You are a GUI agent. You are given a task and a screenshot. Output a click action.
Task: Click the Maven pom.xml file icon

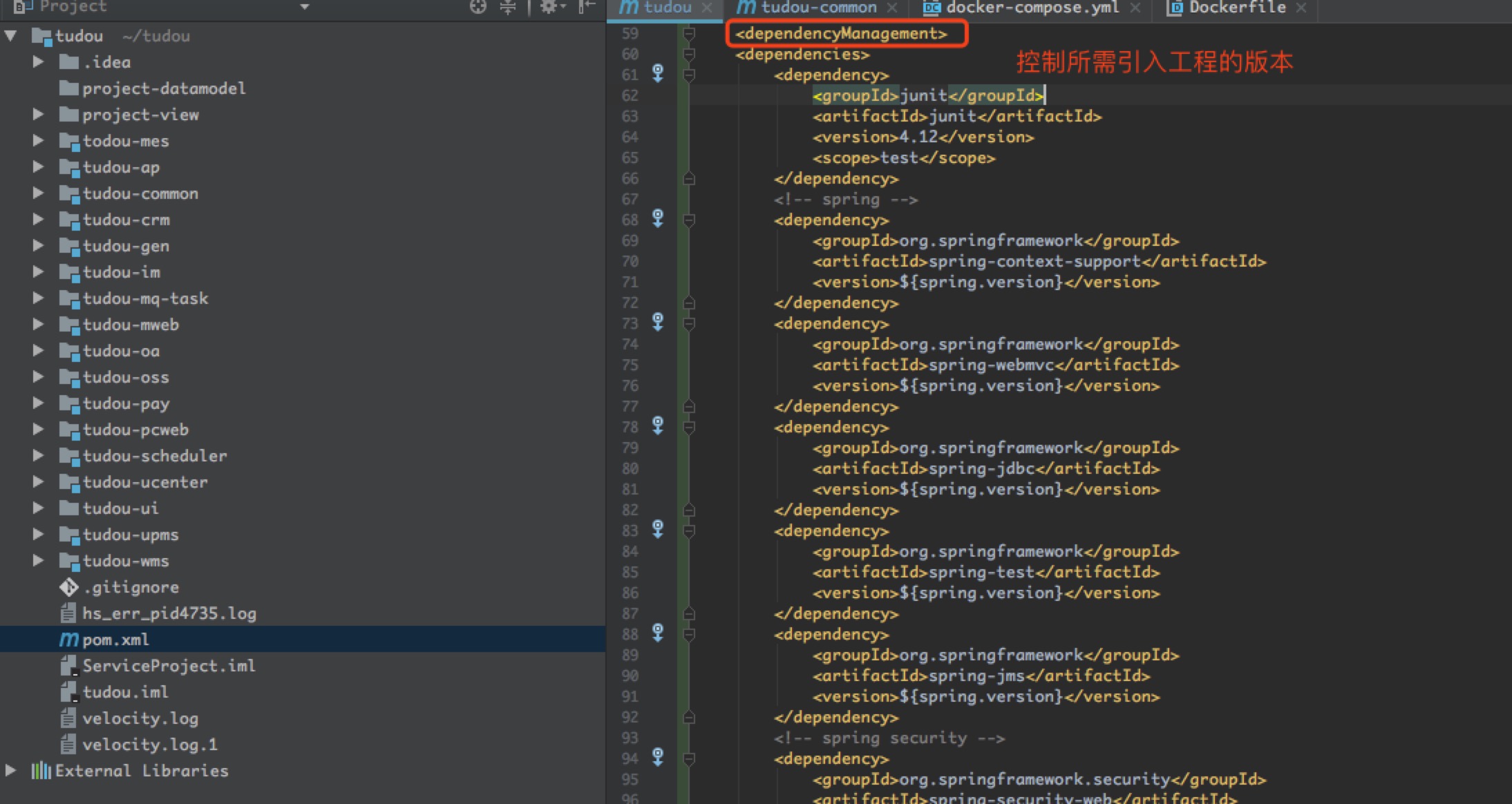(69, 640)
